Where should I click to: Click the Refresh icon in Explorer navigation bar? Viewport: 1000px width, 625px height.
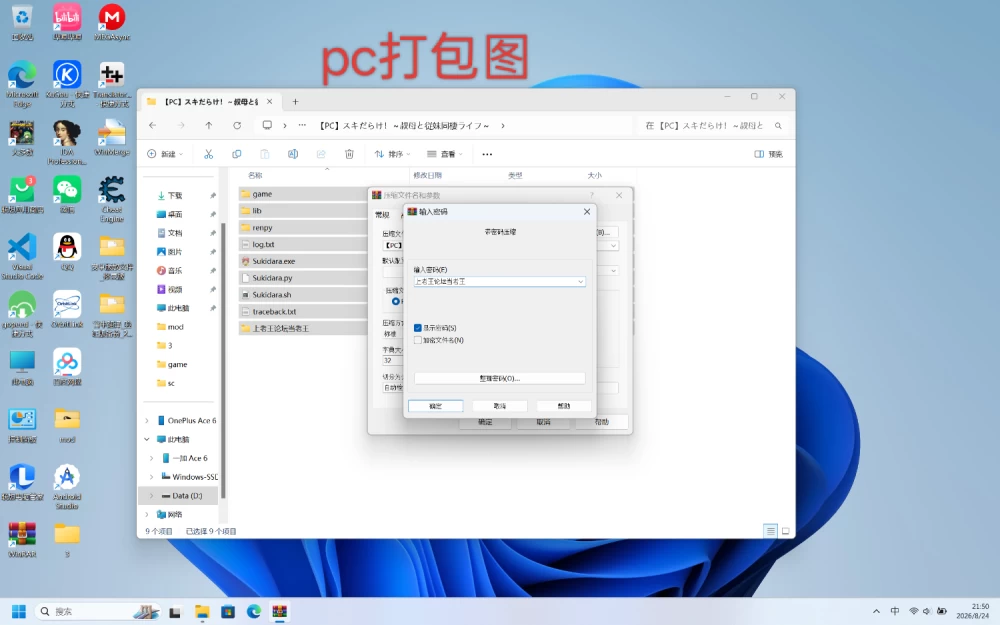(x=237, y=126)
